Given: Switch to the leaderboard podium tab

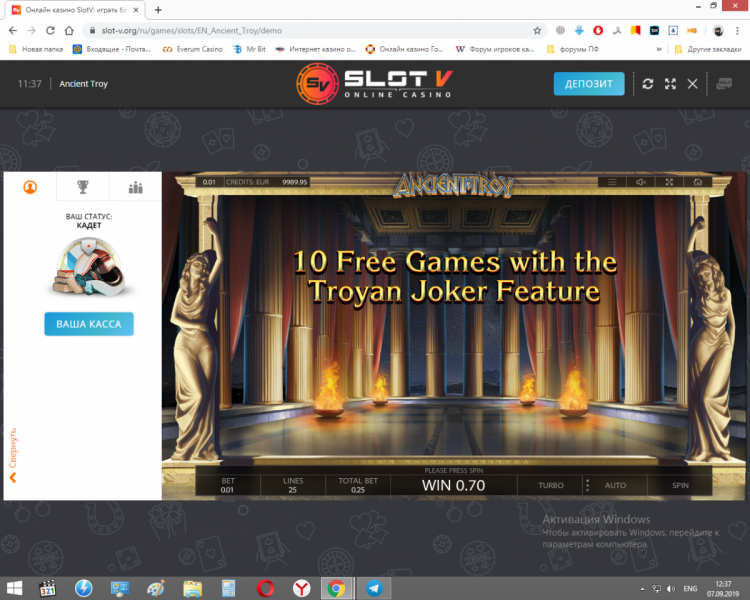Looking at the screenshot, I should click(x=135, y=187).
